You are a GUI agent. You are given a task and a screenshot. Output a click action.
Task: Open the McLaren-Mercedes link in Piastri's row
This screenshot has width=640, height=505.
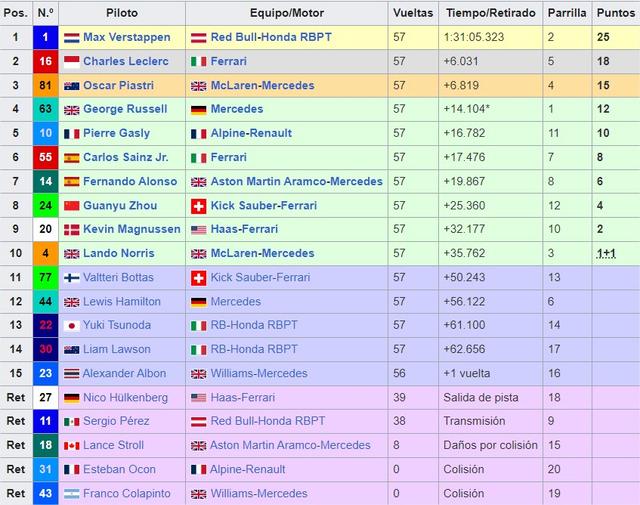[x=262, y=85]
